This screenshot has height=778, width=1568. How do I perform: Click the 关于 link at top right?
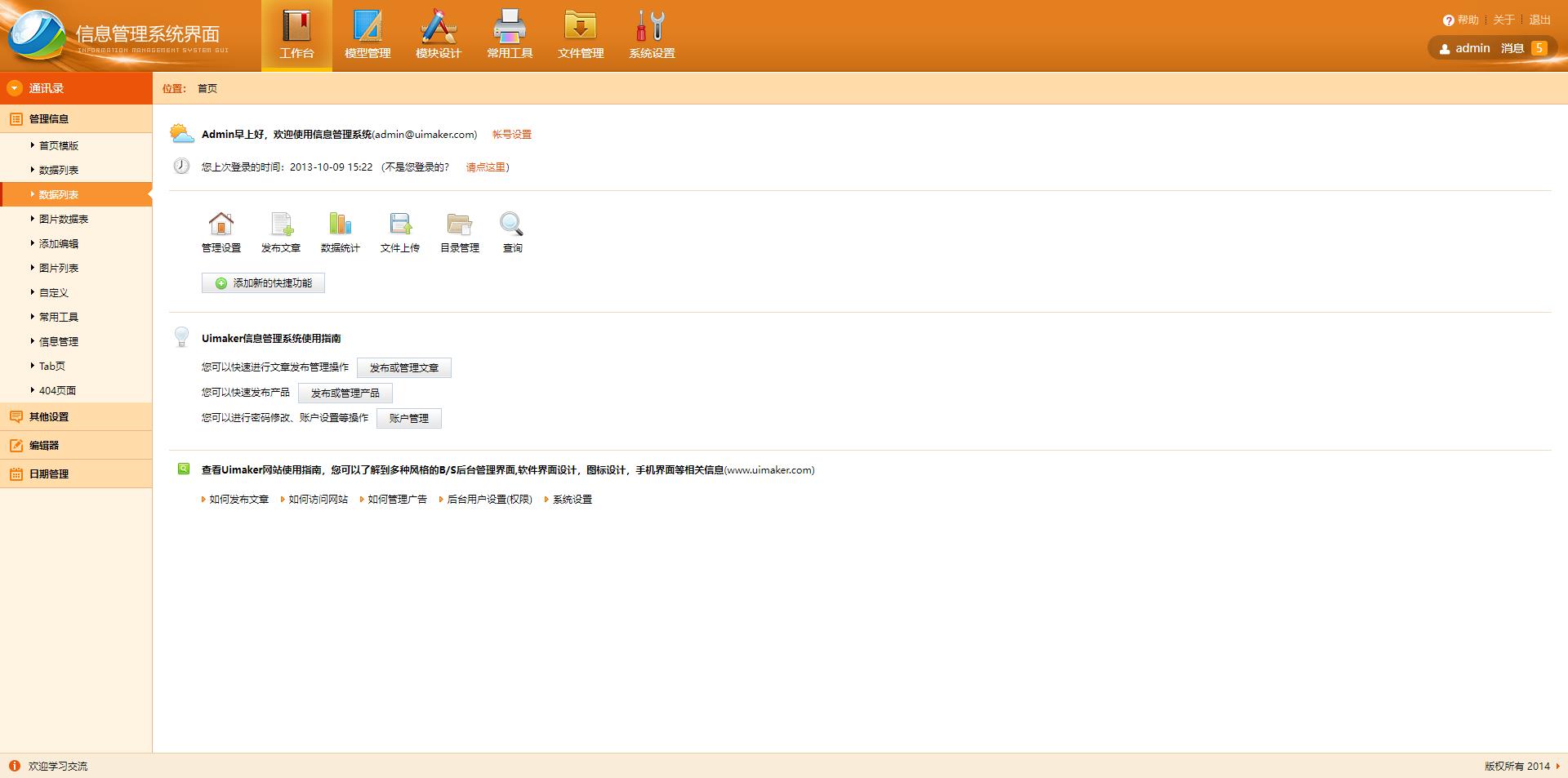click(x=1503, y=20)
